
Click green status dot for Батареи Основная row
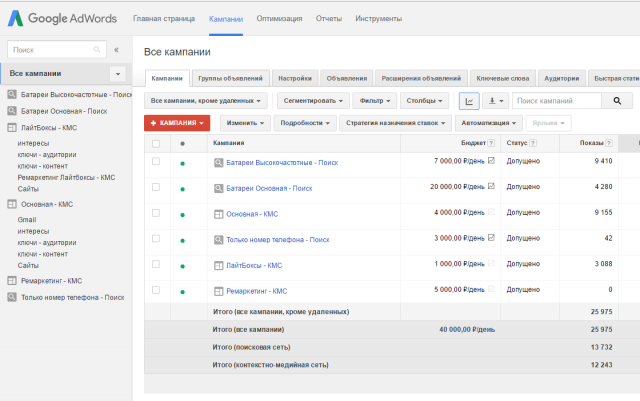coord(182,189)
